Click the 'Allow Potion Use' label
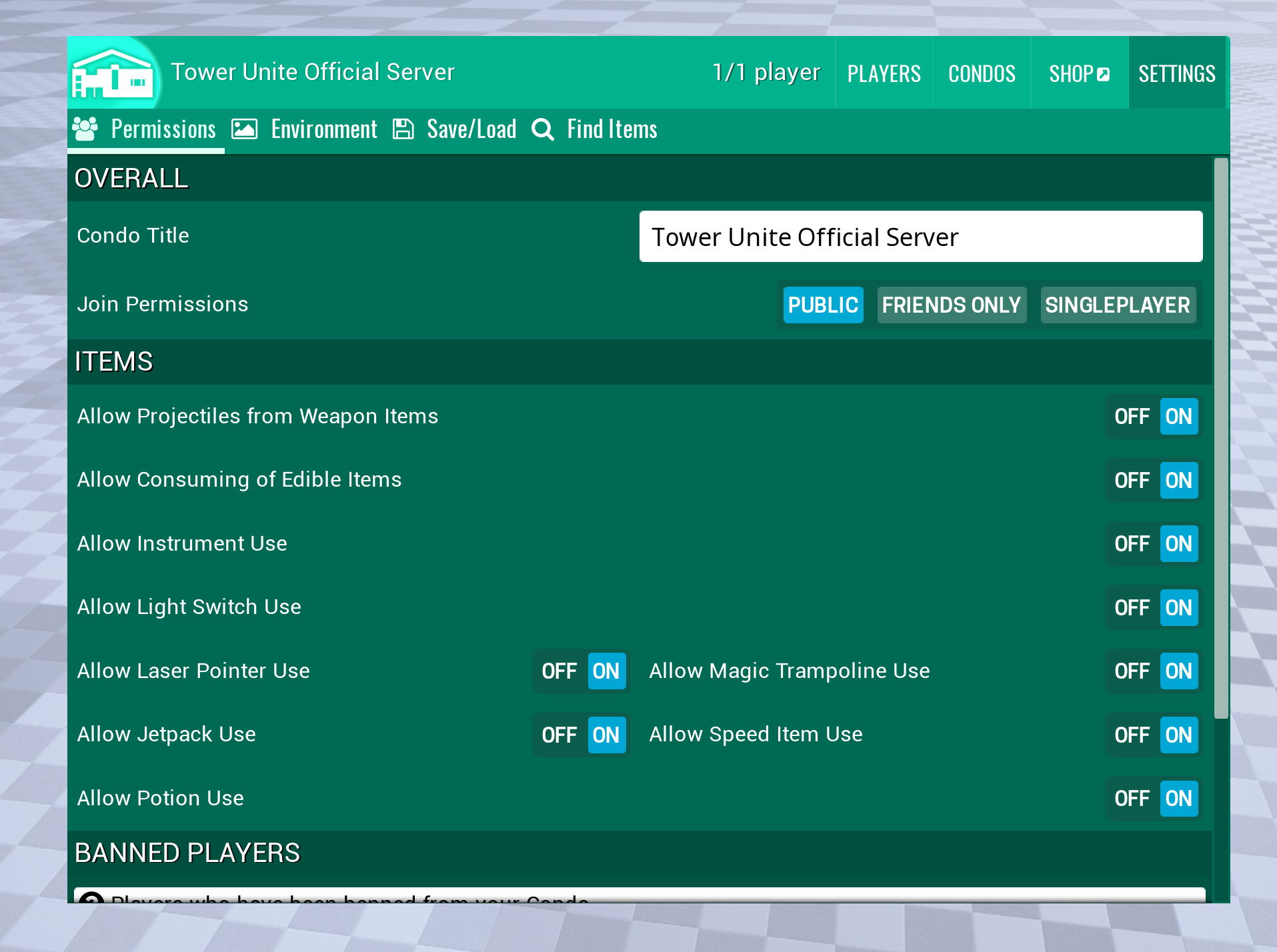Screen dimensions: 1277x952 [x=160, y=798]
